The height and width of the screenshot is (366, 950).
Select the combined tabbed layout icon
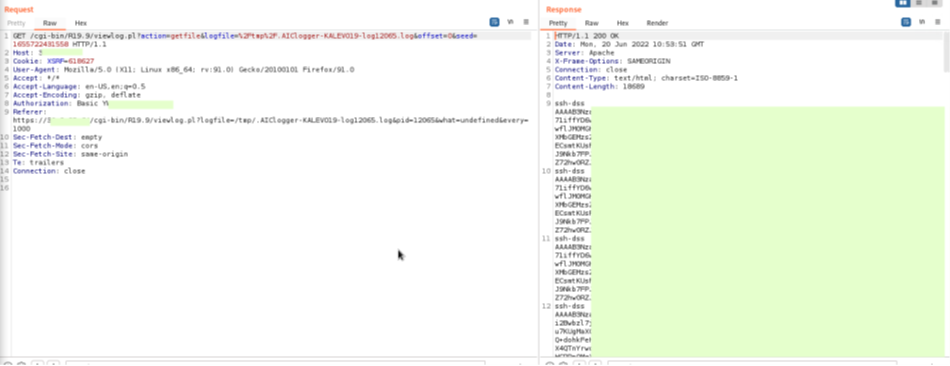click(935, 3)
